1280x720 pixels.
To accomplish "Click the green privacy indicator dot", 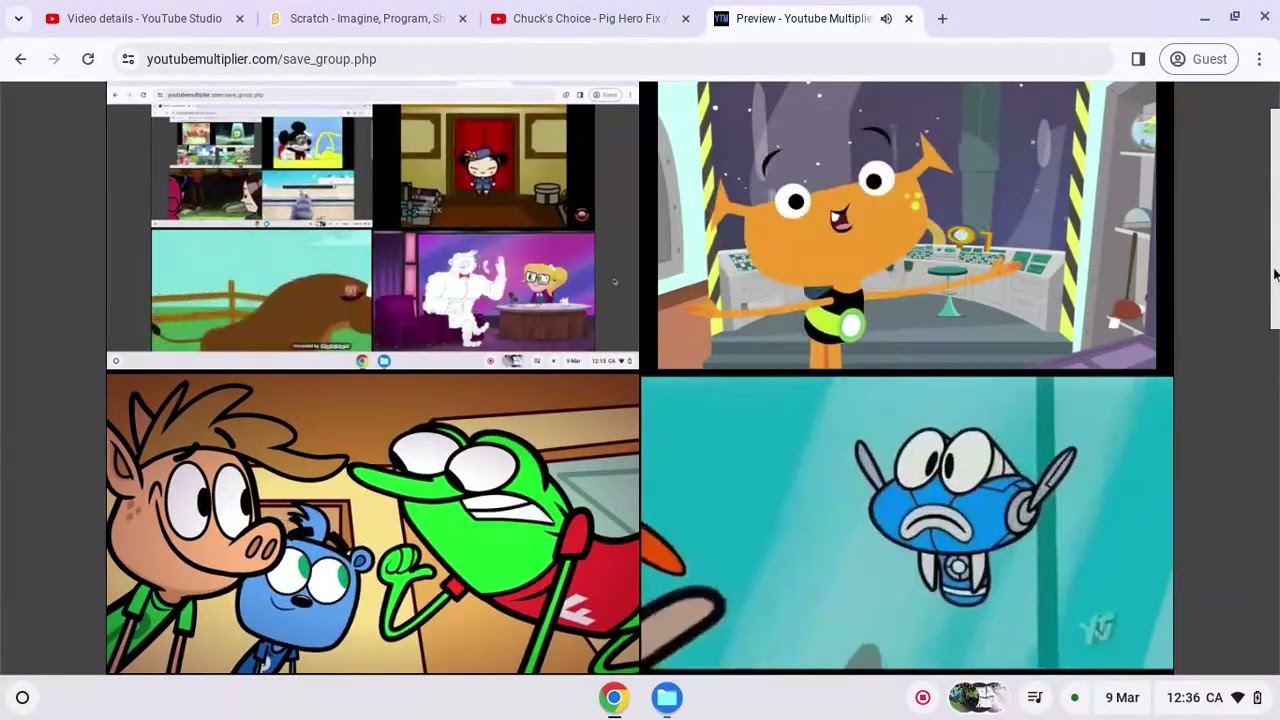I will 1074,698.
